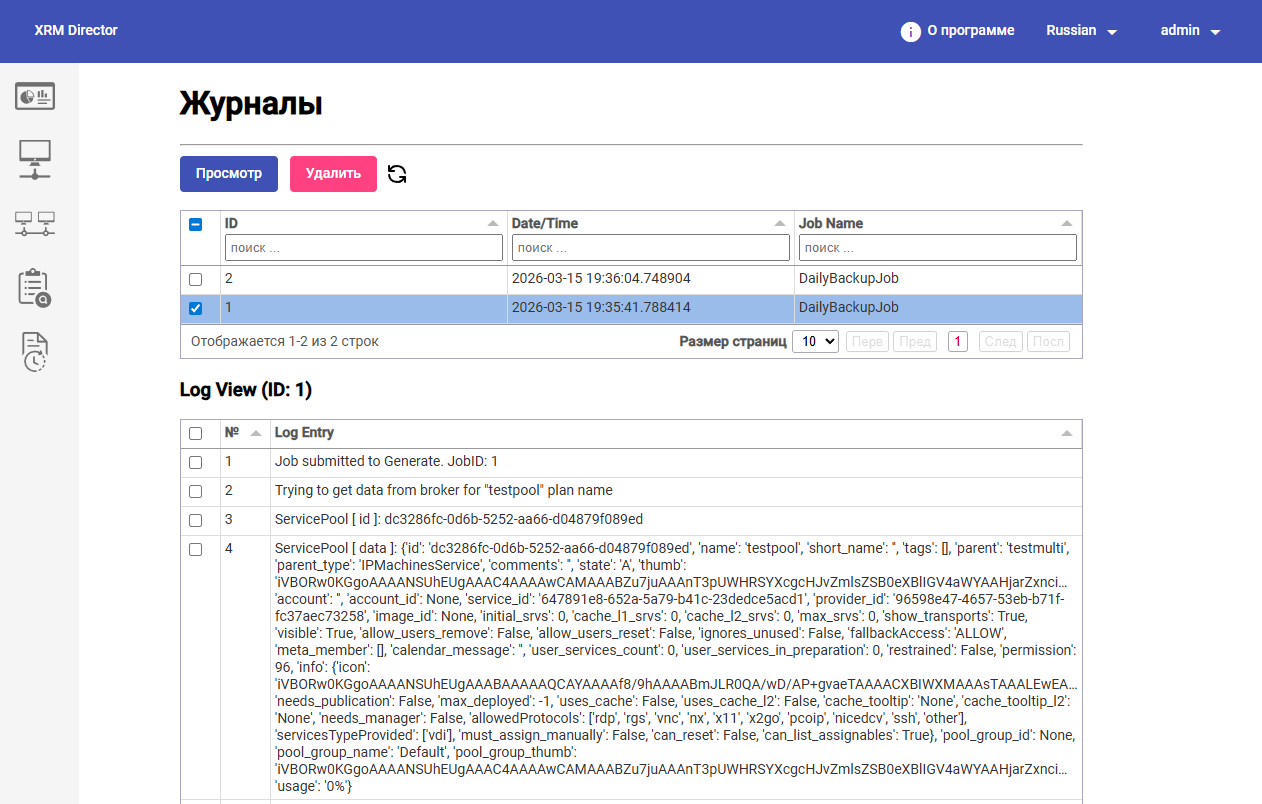Image resolution: width=1262 pixels, height=804 pixels.
Task: Expand the admin user menu
Action: (x=1191, y=31)
